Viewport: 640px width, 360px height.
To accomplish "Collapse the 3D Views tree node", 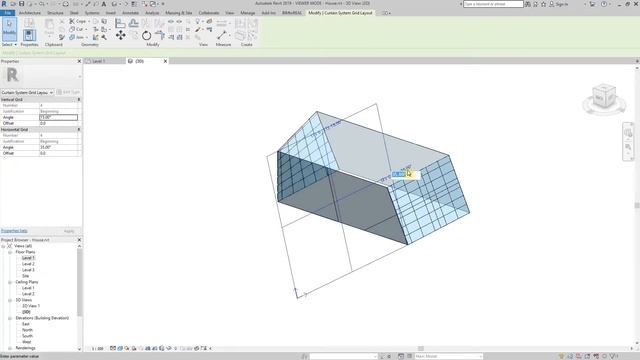I will point(10,300).
